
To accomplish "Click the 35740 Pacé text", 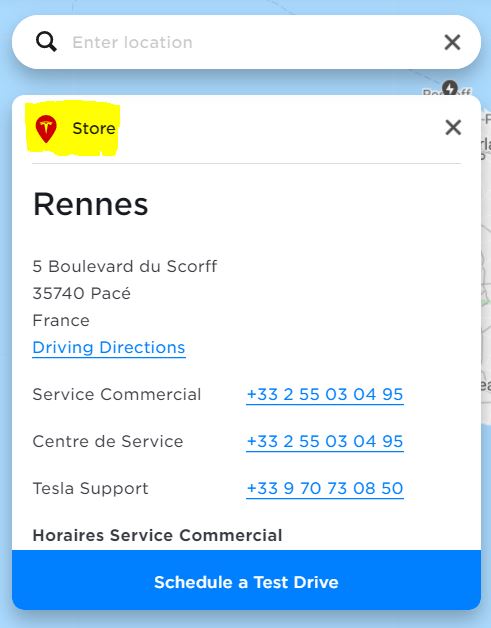I will [x=82, y=294].
